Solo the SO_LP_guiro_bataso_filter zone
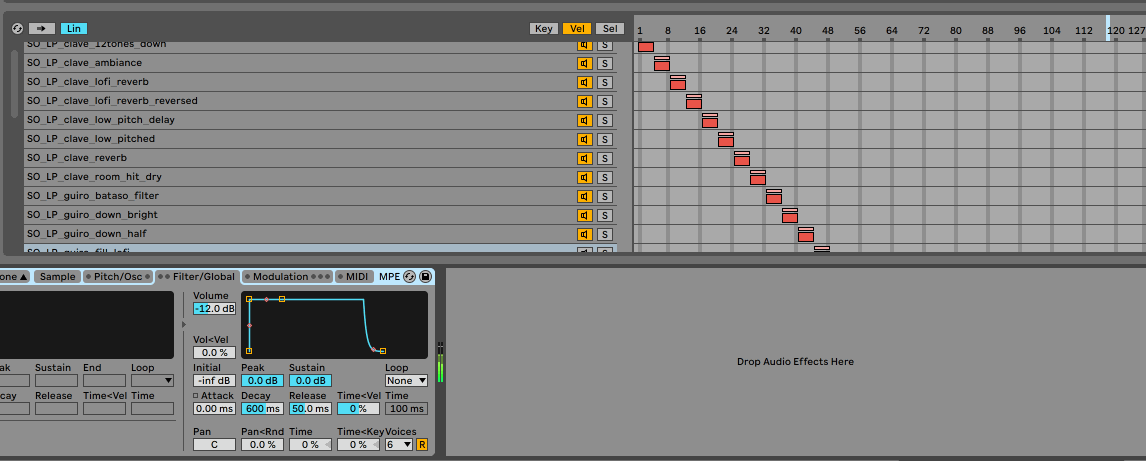 point(604,196)
